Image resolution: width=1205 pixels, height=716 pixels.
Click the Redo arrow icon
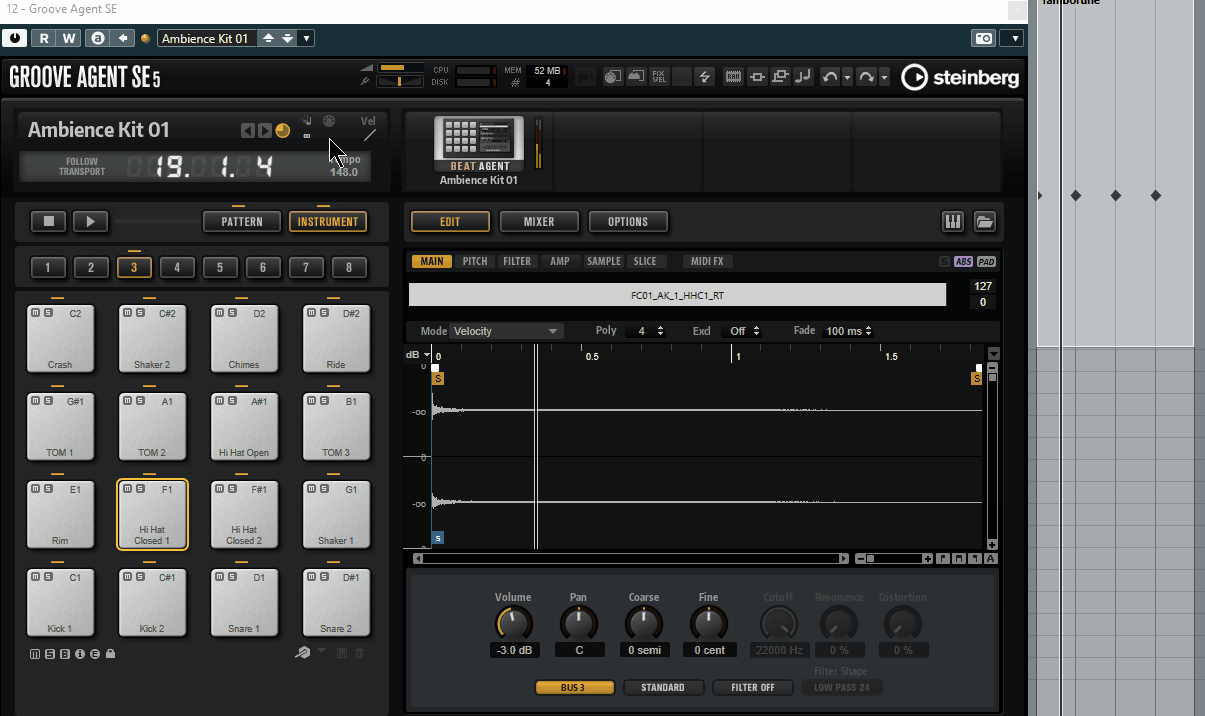coord(867,76)
